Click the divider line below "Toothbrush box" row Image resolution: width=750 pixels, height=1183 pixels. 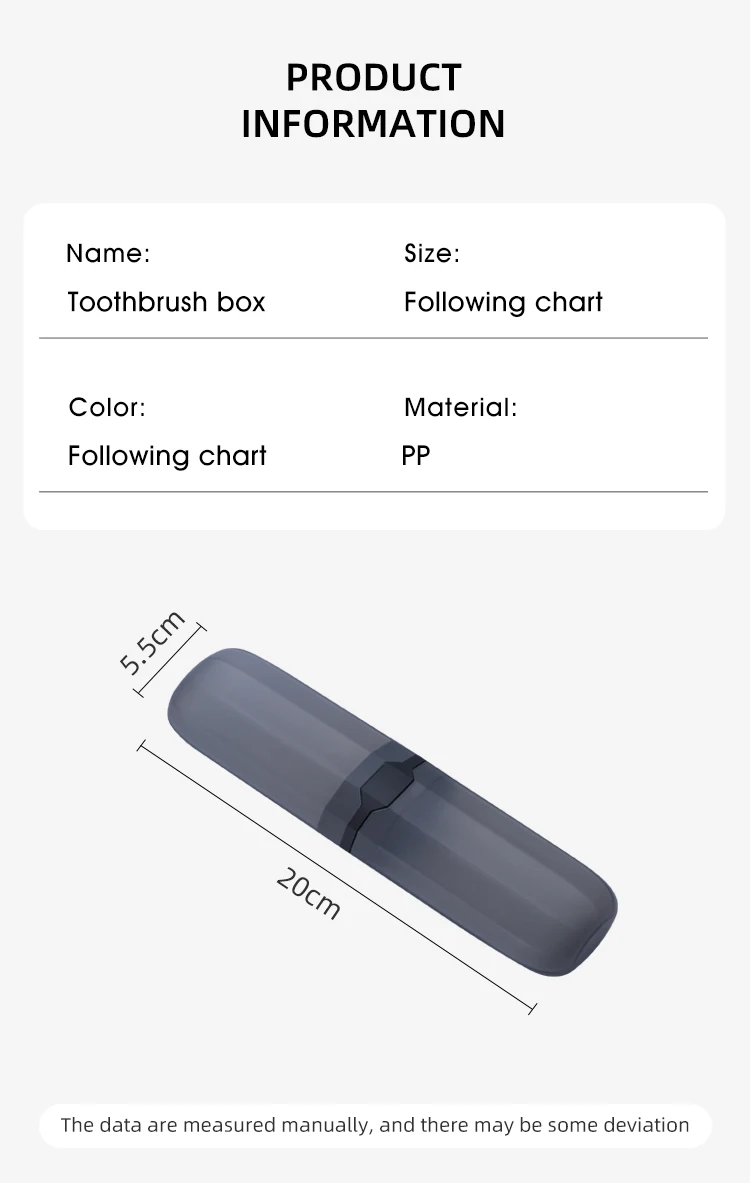[x=373, y=339]
